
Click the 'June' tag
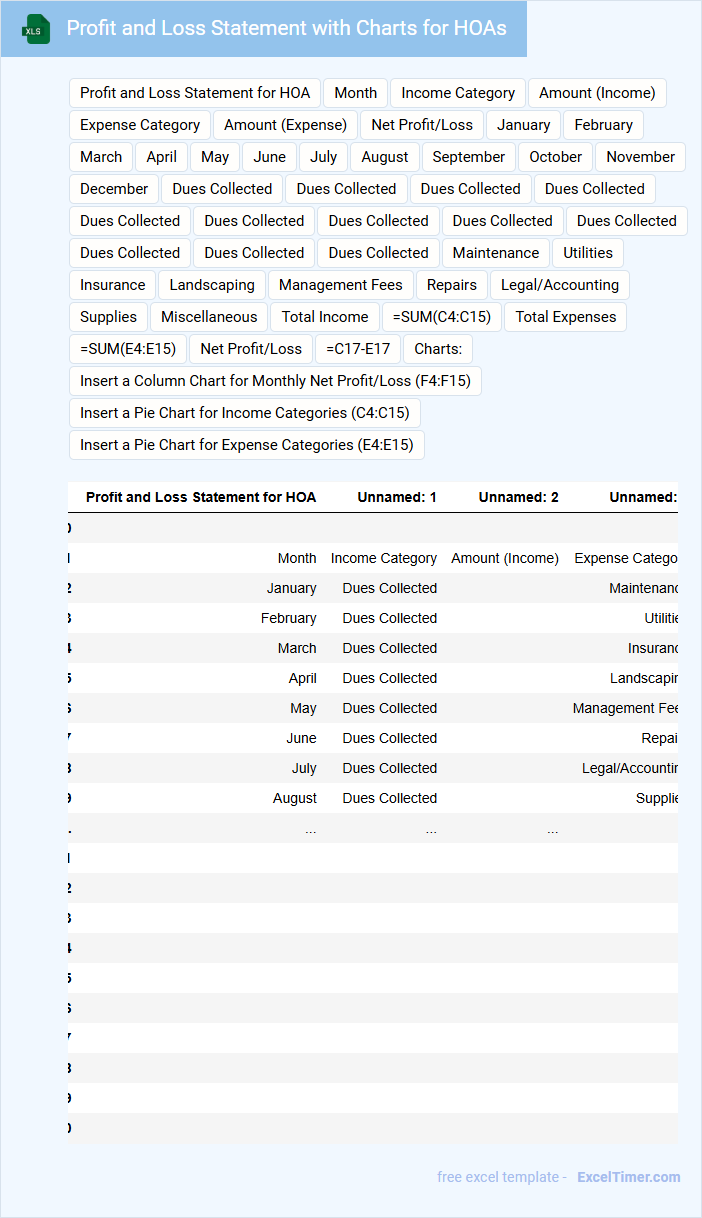click(x=270, y=157)
